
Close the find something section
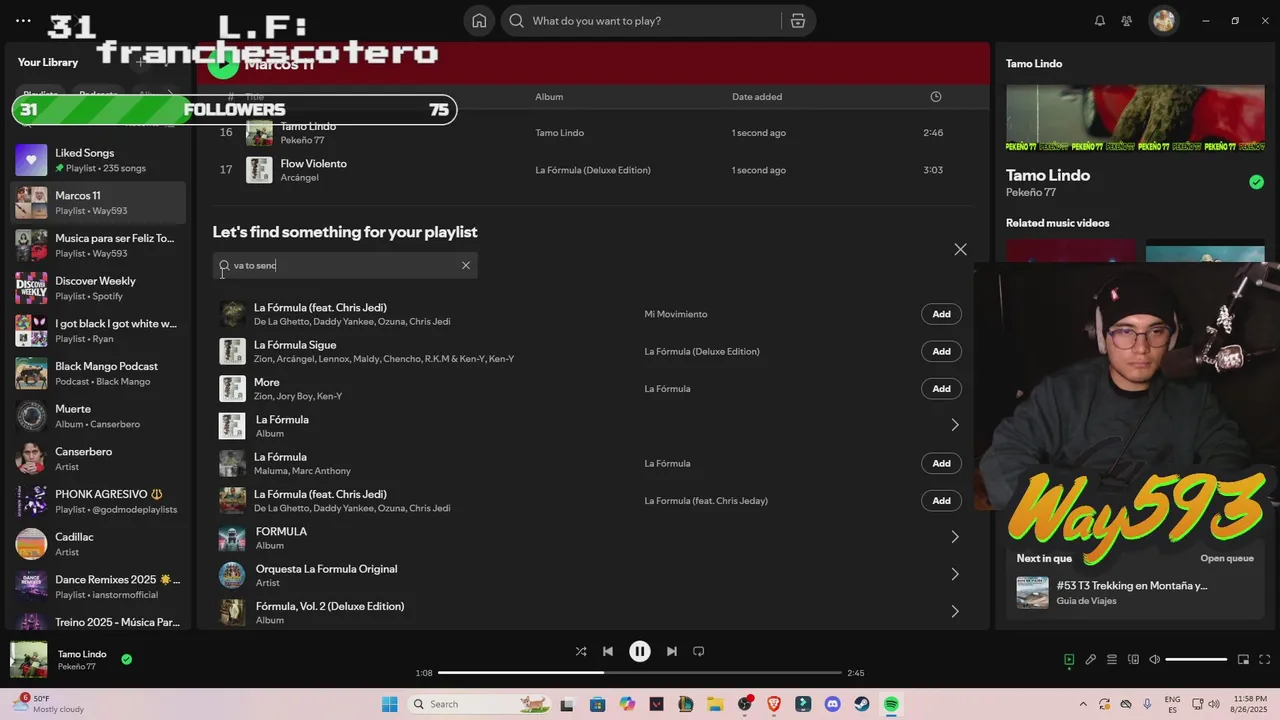pos(960,249)
